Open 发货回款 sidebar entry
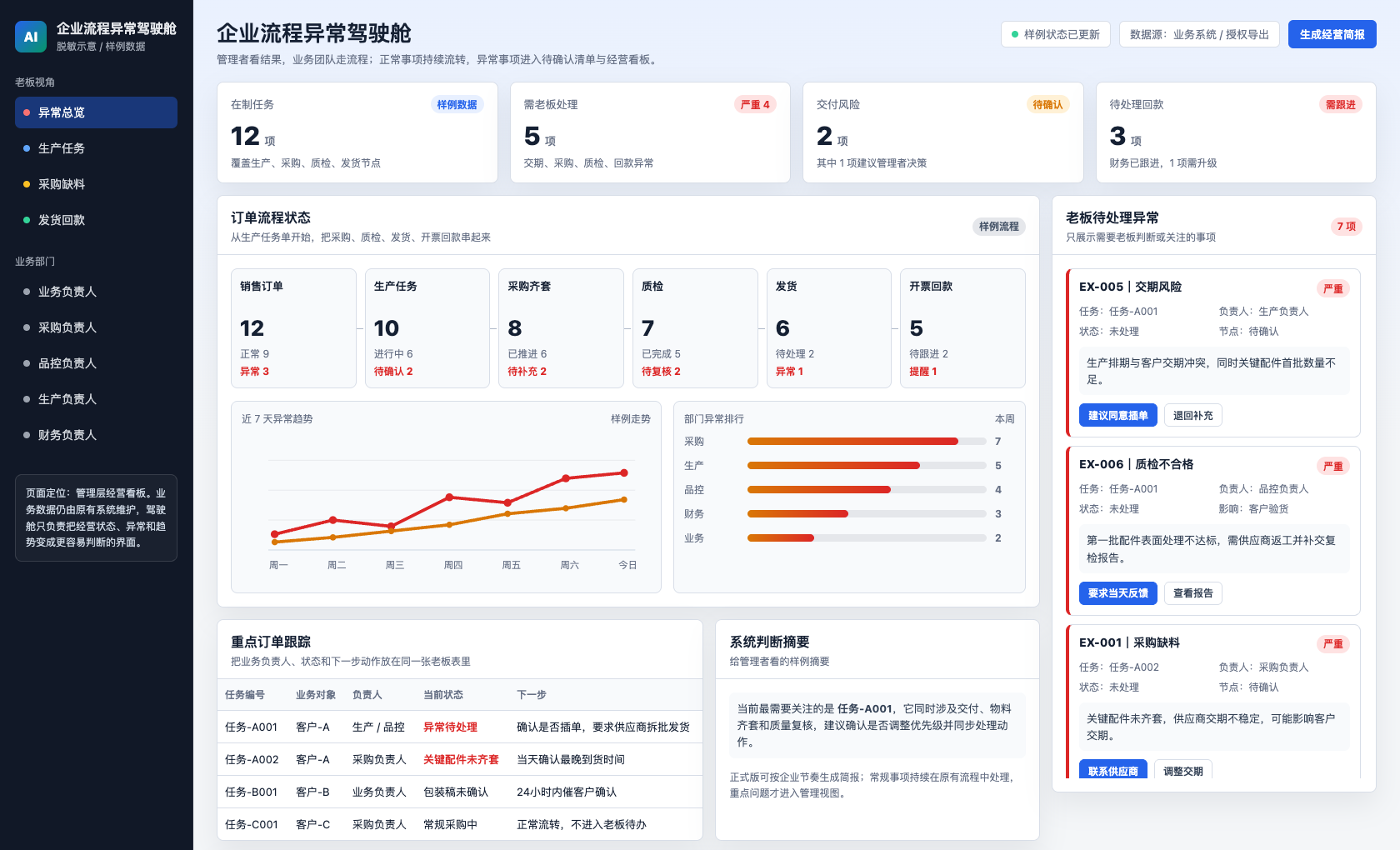Screen dimensions: 1400x850 point(96,220)
